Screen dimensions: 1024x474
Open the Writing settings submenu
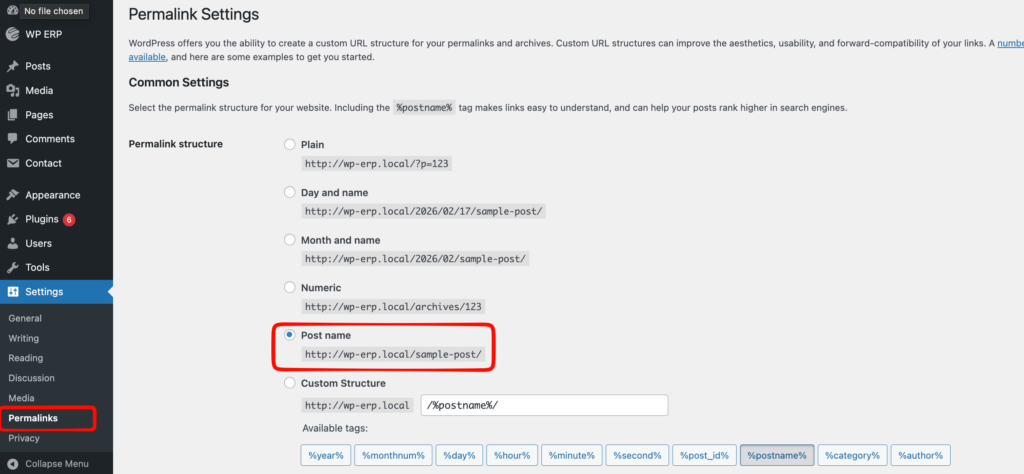coord(23,338)
